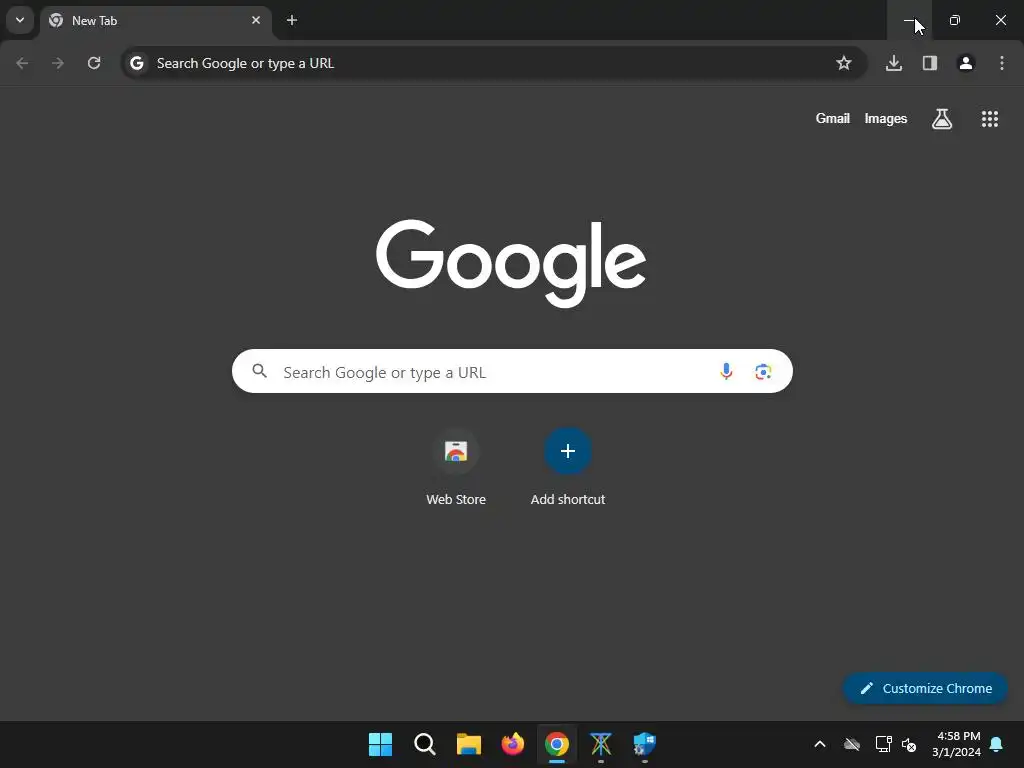Open the X-shaped app in taskbar
The width and height of the screenshot is (1024, 768).
pos(601,744)
